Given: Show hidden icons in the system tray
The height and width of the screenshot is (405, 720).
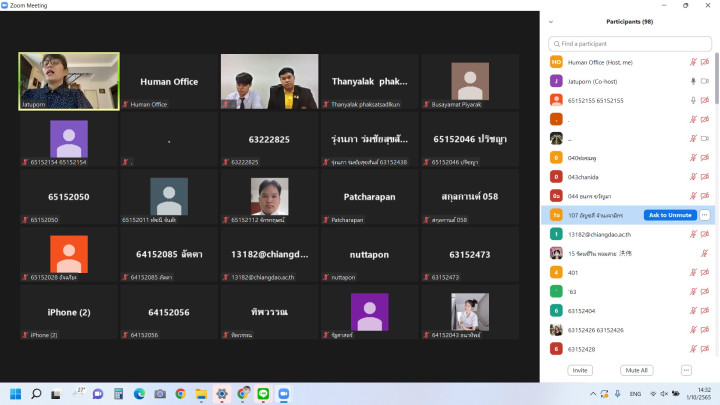Looking at the screenshot, I should click(x=593, y=394).
